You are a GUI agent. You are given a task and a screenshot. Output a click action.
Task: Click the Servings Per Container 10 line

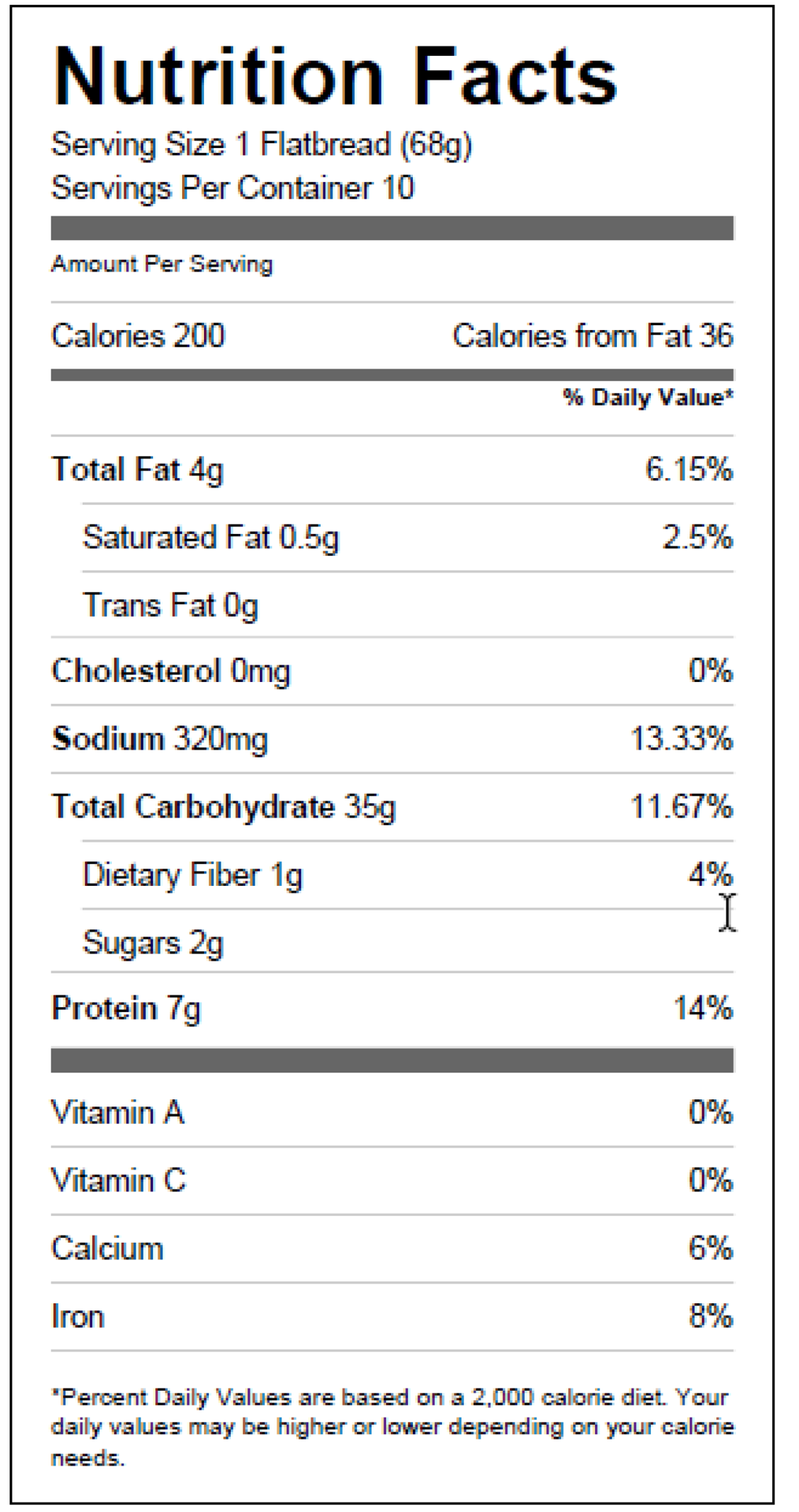[232, 188]
